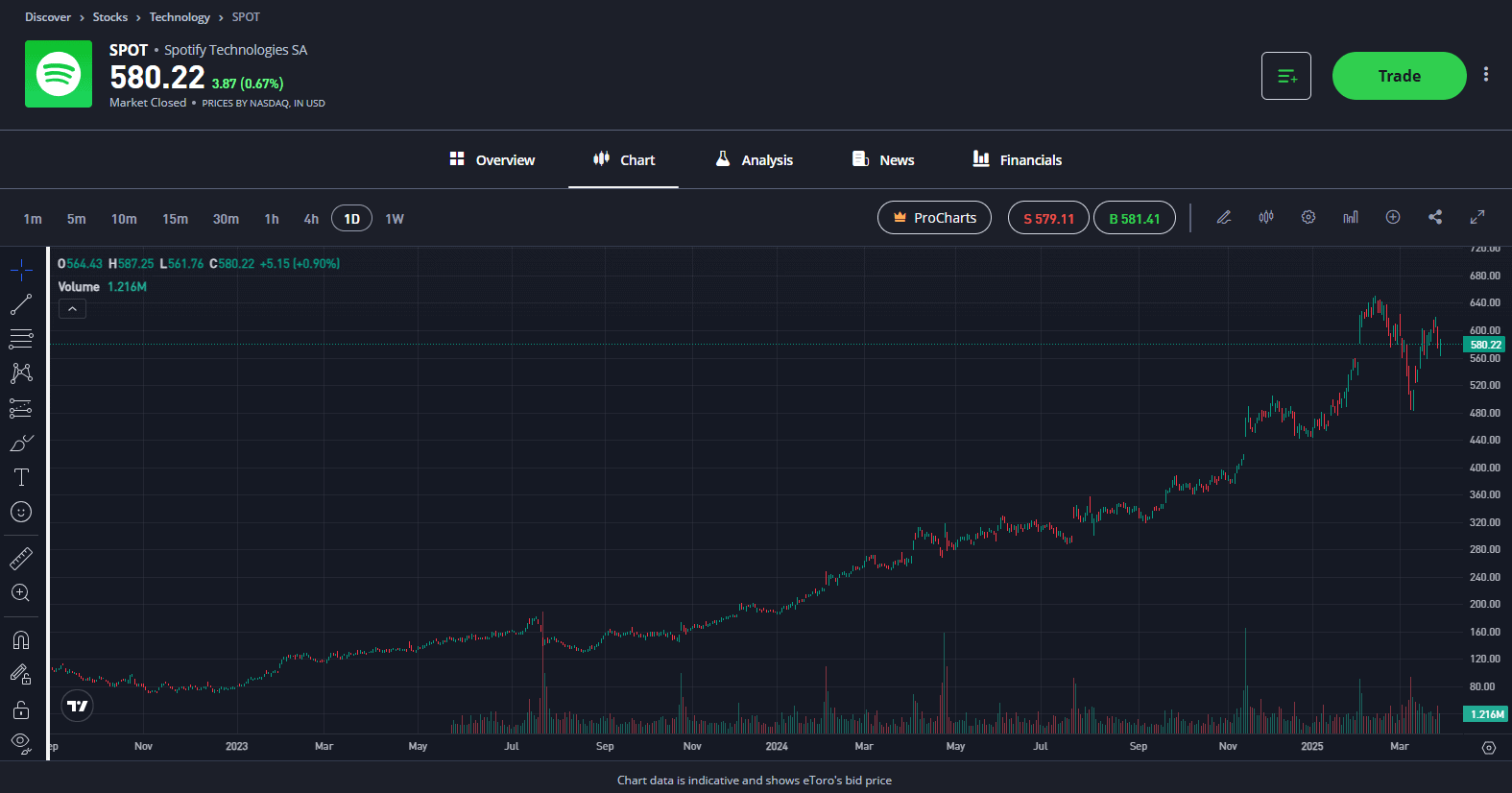Select the ruler measure tool
The width and height of the screenshot is (1512, 793).
pos(21,558)
